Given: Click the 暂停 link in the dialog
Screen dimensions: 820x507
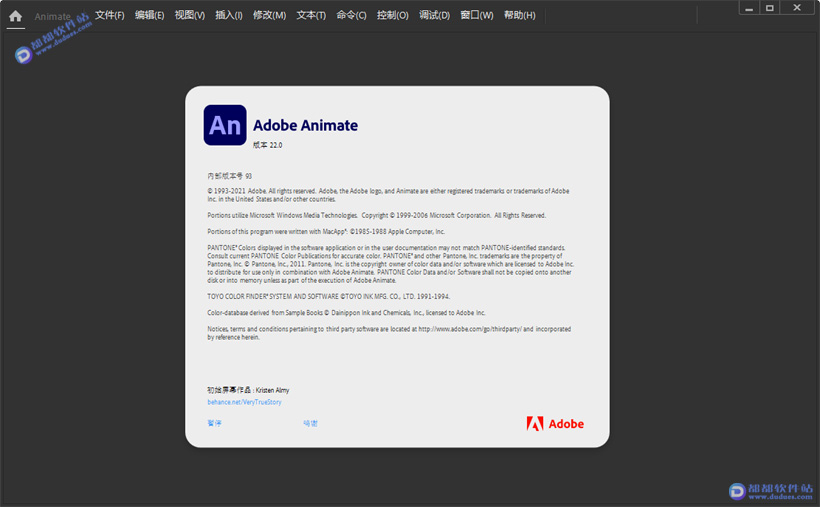Looking at the screenshot, I should (214, 423).
